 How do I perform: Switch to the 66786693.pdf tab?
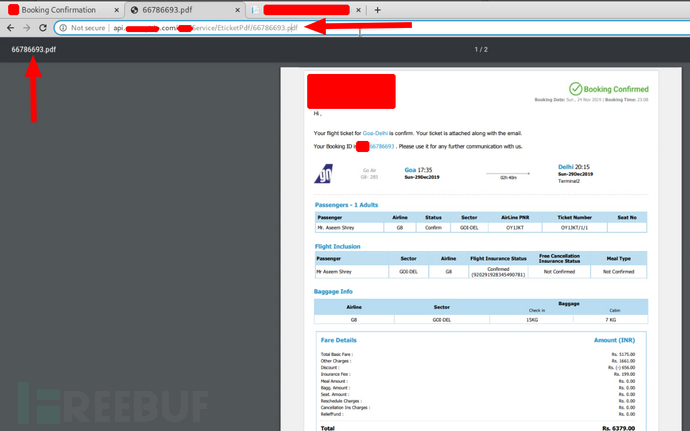[x=185, y=10]
